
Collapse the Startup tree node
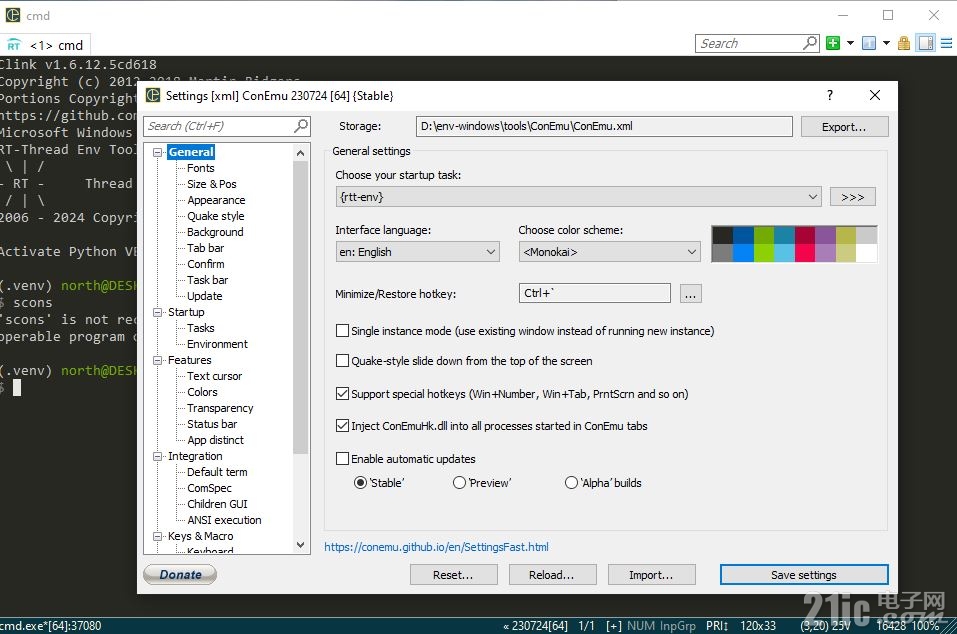157,312
